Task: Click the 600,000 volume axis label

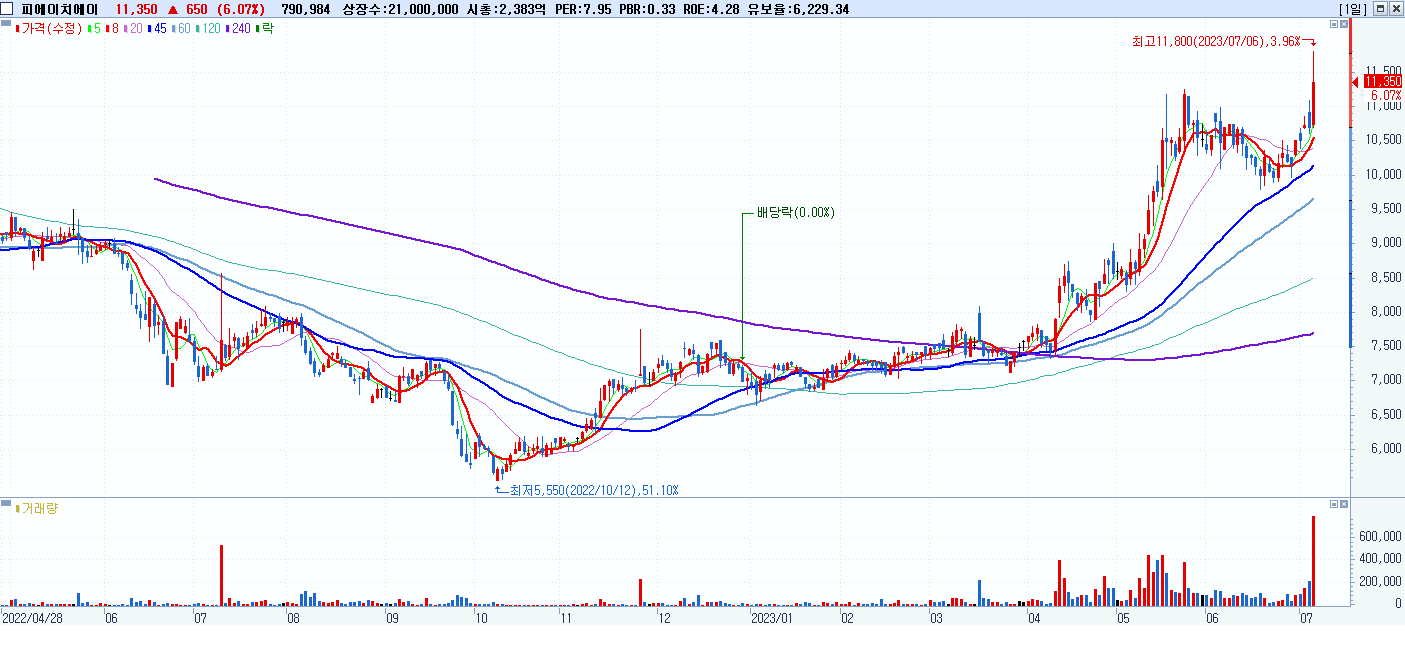Action: (1380, 536)
